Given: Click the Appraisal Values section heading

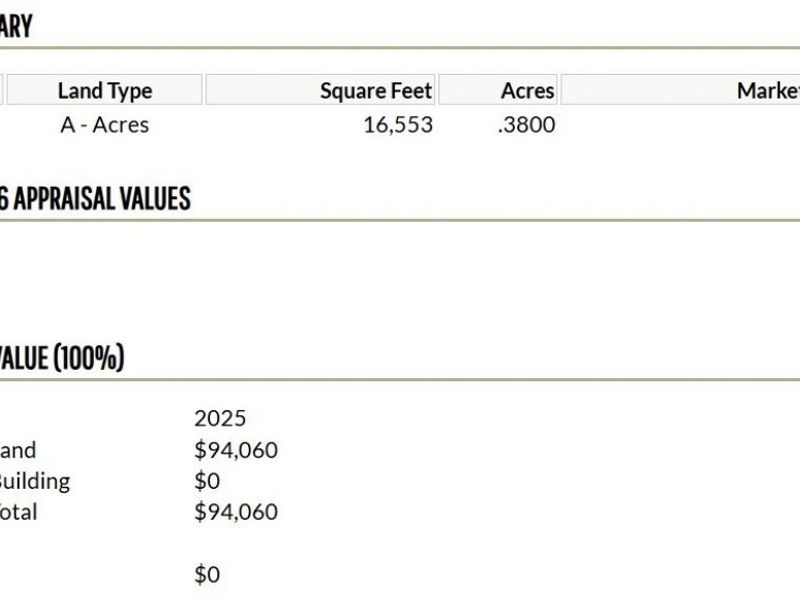Looking at the screenshot, I should 95,199.
